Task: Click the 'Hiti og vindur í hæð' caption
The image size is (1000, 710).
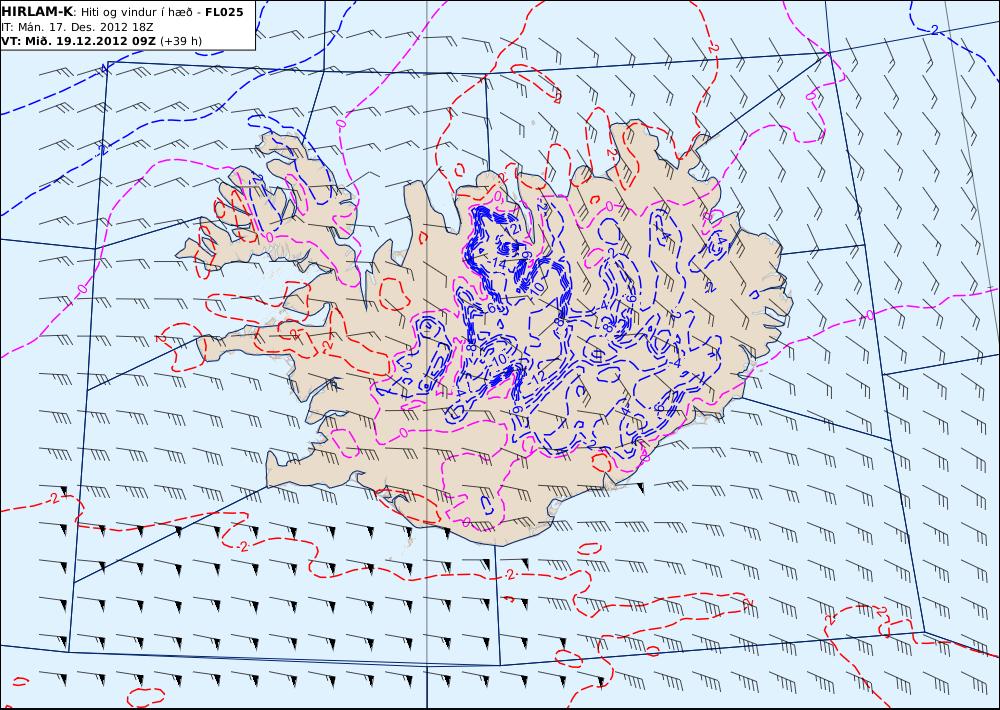Action: pyautogui.click(x=136, y=13)
